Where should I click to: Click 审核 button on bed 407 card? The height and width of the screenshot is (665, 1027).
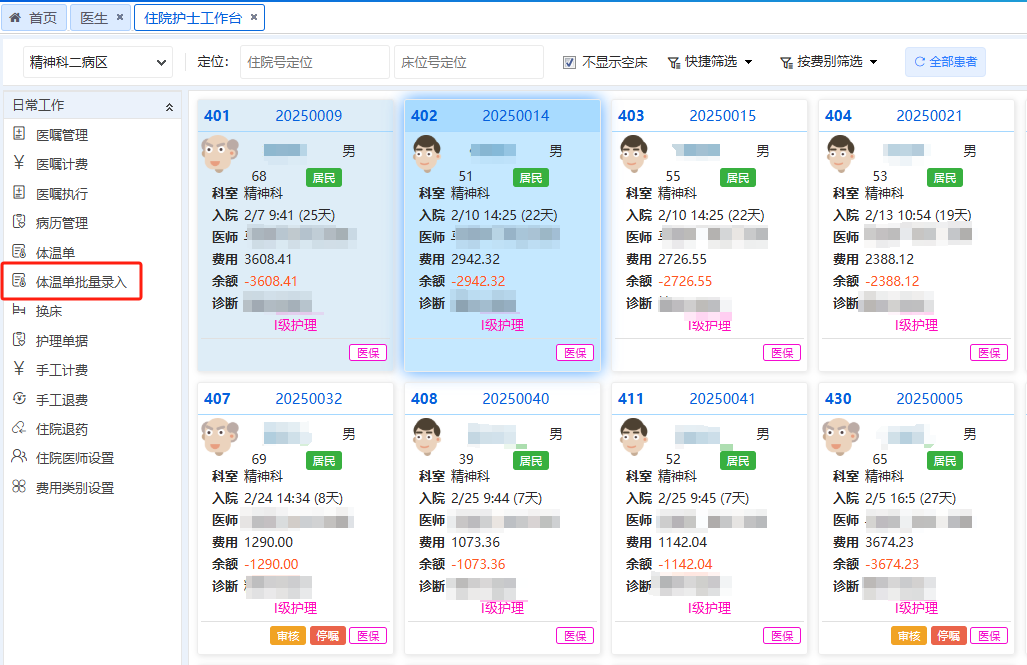288,636
